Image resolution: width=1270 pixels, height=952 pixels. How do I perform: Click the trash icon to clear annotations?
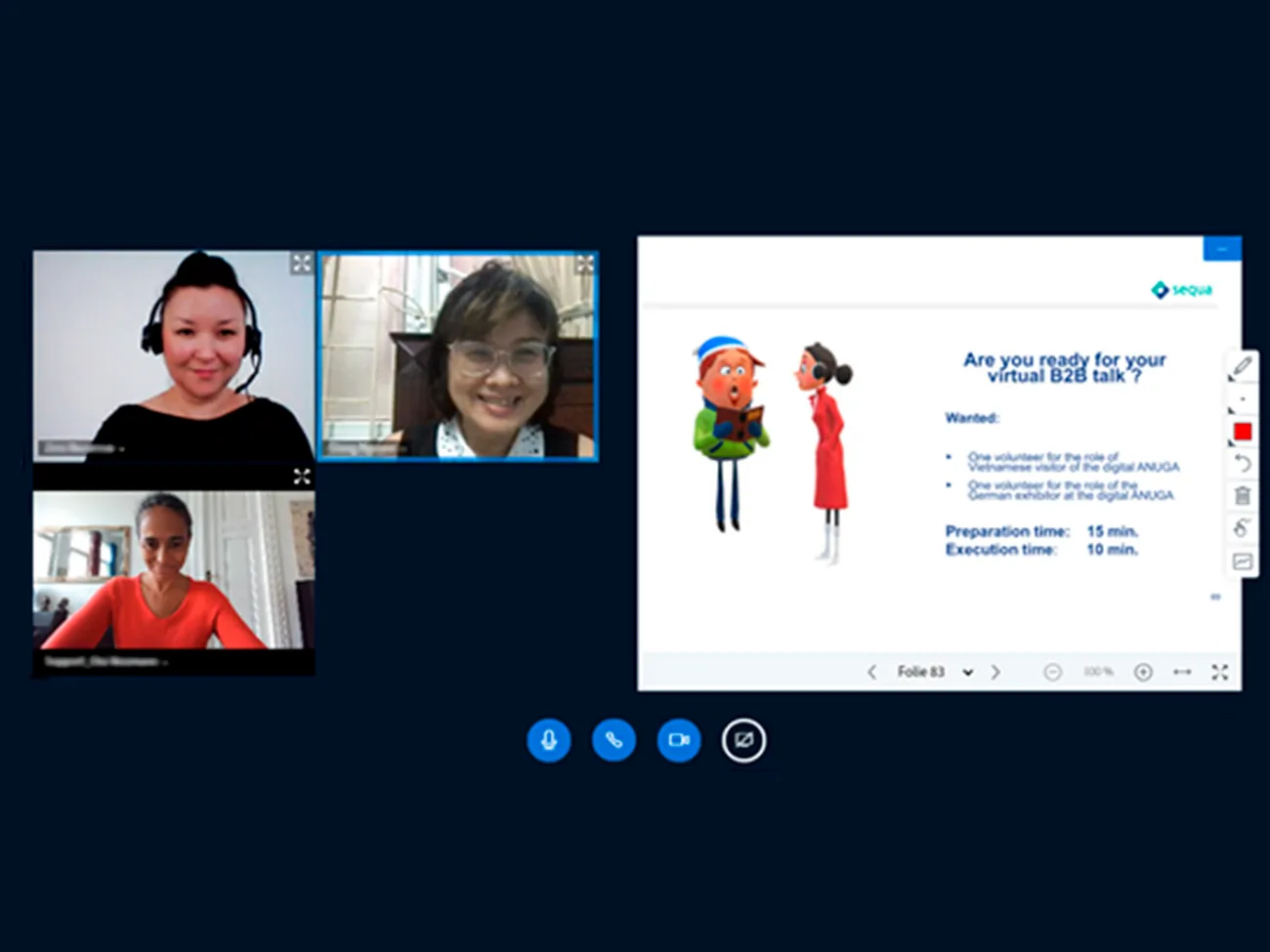(x=1242, y=496)
